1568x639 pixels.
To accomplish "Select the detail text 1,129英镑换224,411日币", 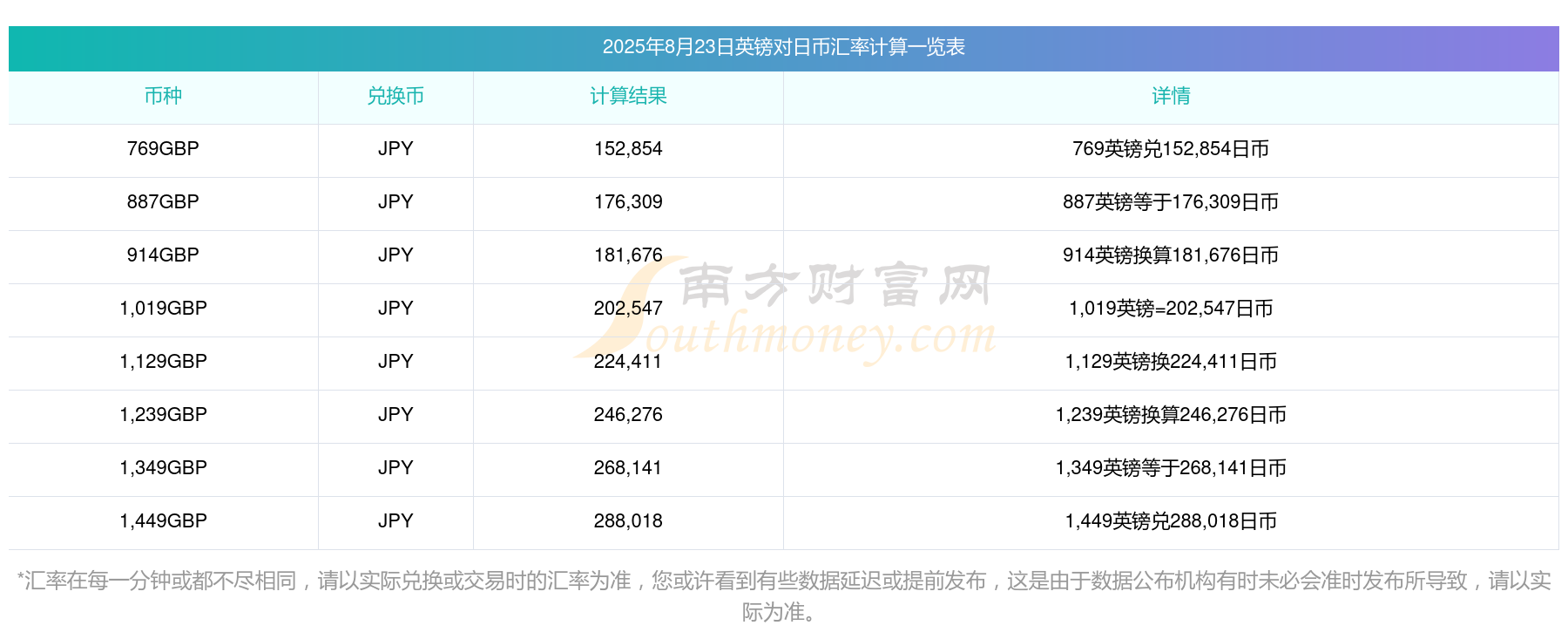I will pyautogui.click(x=1171, y=362).
